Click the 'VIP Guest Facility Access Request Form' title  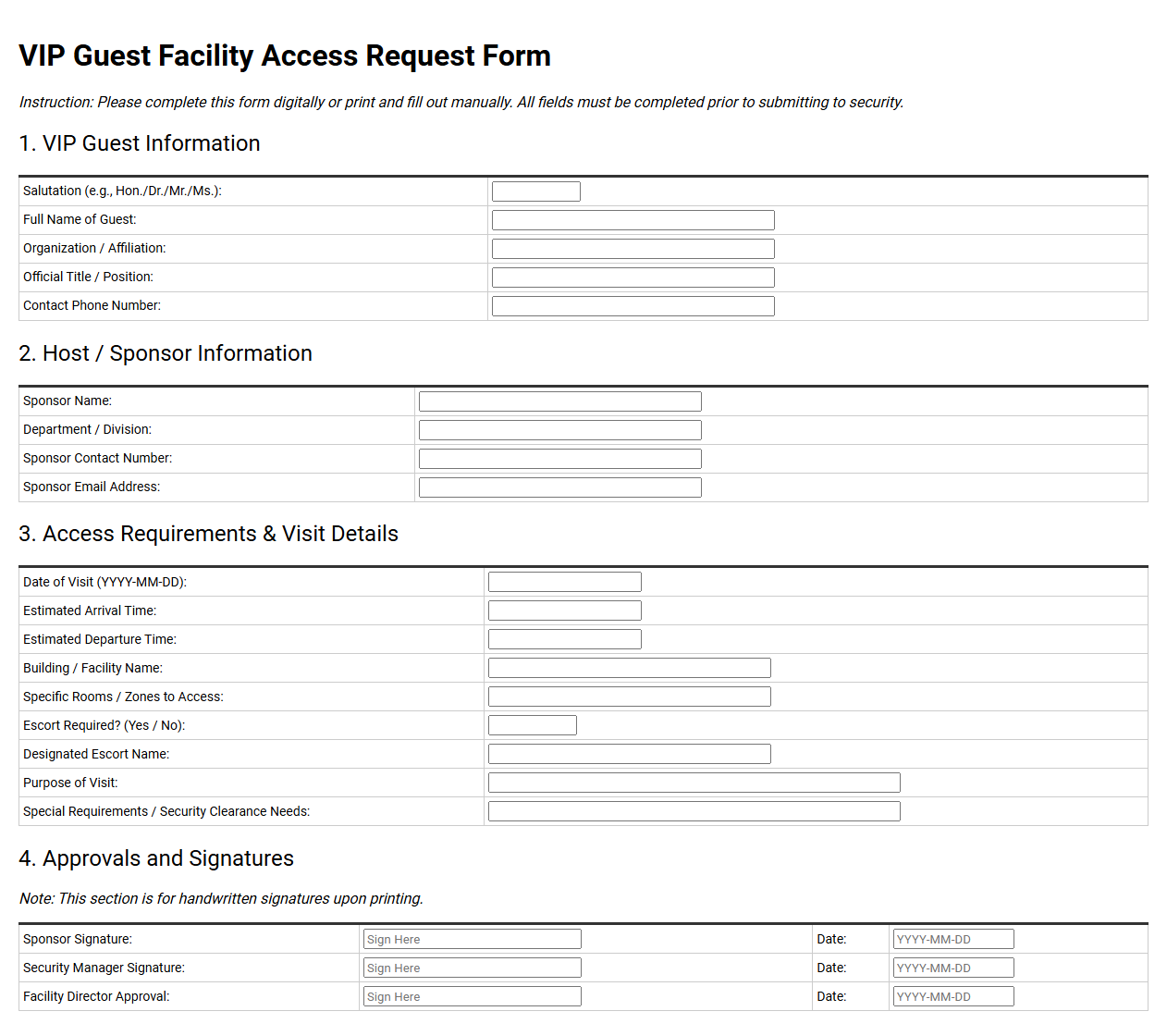pos(285,55)
